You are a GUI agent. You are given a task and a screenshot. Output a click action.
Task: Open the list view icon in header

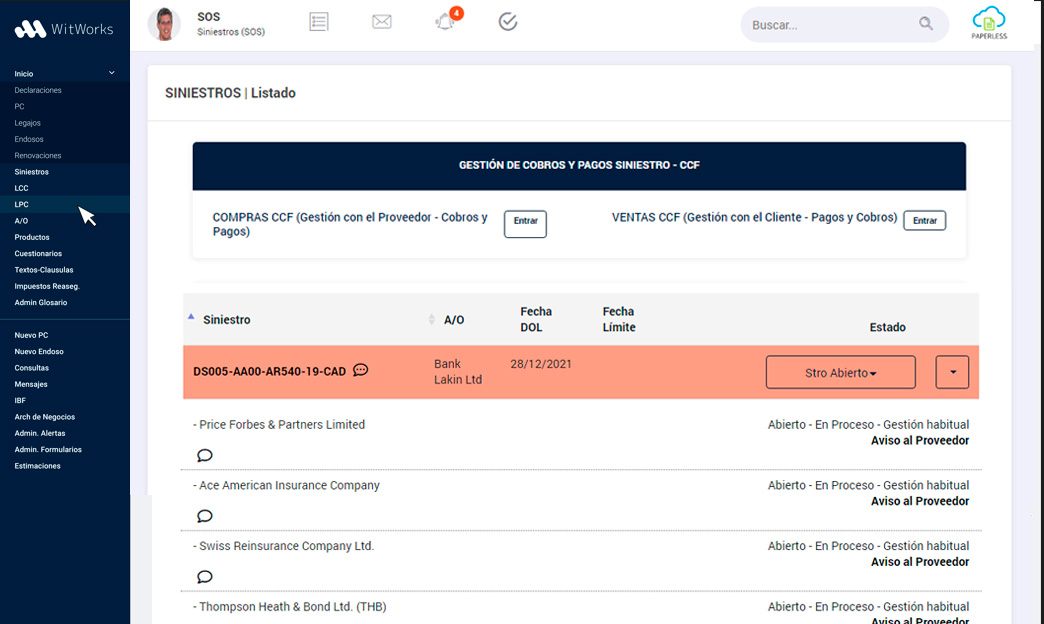point(319,21)
